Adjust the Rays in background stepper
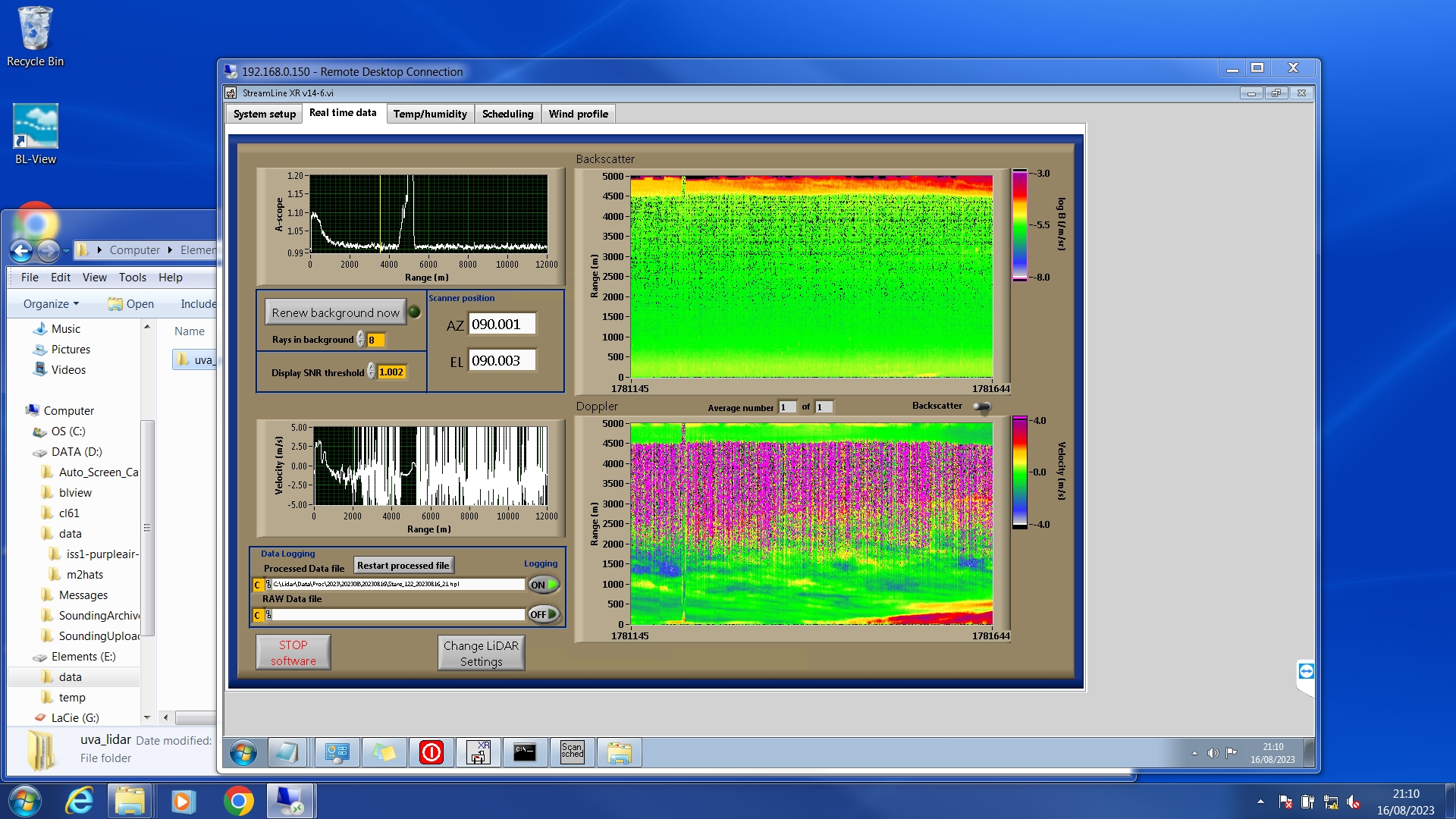This screenshot has width=1456, height=819. pyautogui.click(x=361, y=340)
